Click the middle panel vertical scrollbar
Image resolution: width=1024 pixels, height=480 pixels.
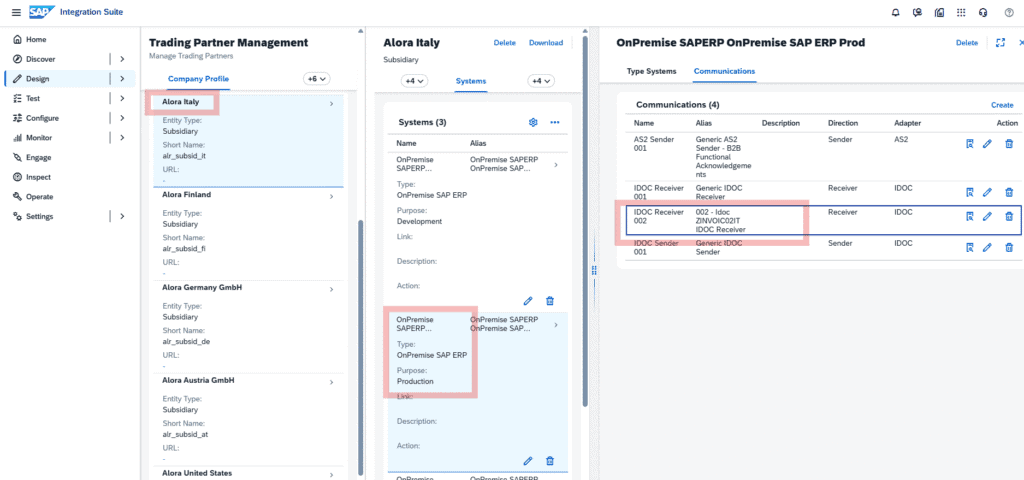click(585, 222)
